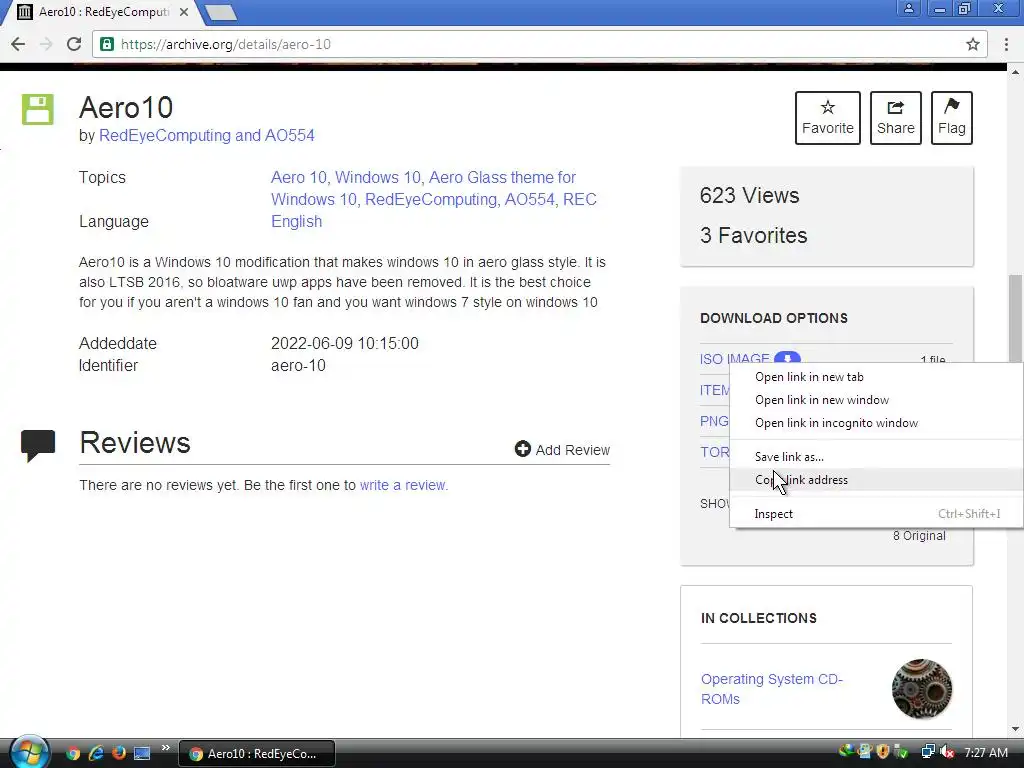Click the Chrome profile avatar button
The height and width of the screenshot is (768, 1024).
[x=908, y=8]
